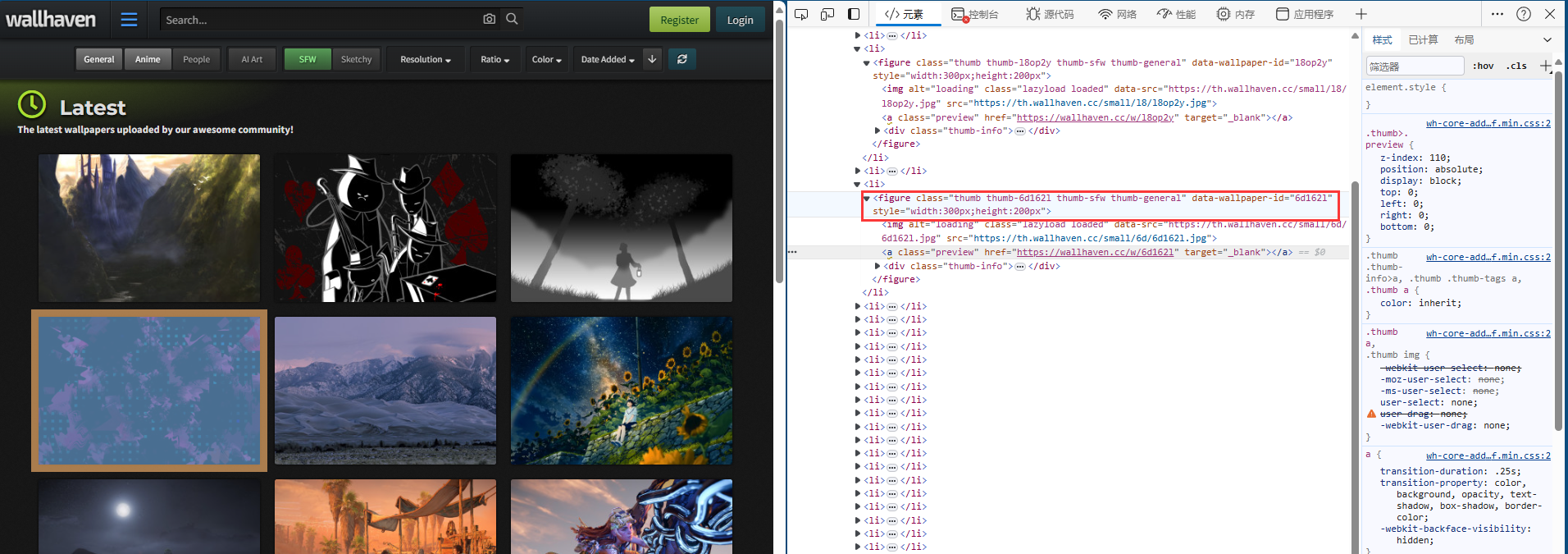The width and height of the screenshot is (1568, 554).
Task: Switch to the 性能 tab
Action: click(x=1176, y=14)
